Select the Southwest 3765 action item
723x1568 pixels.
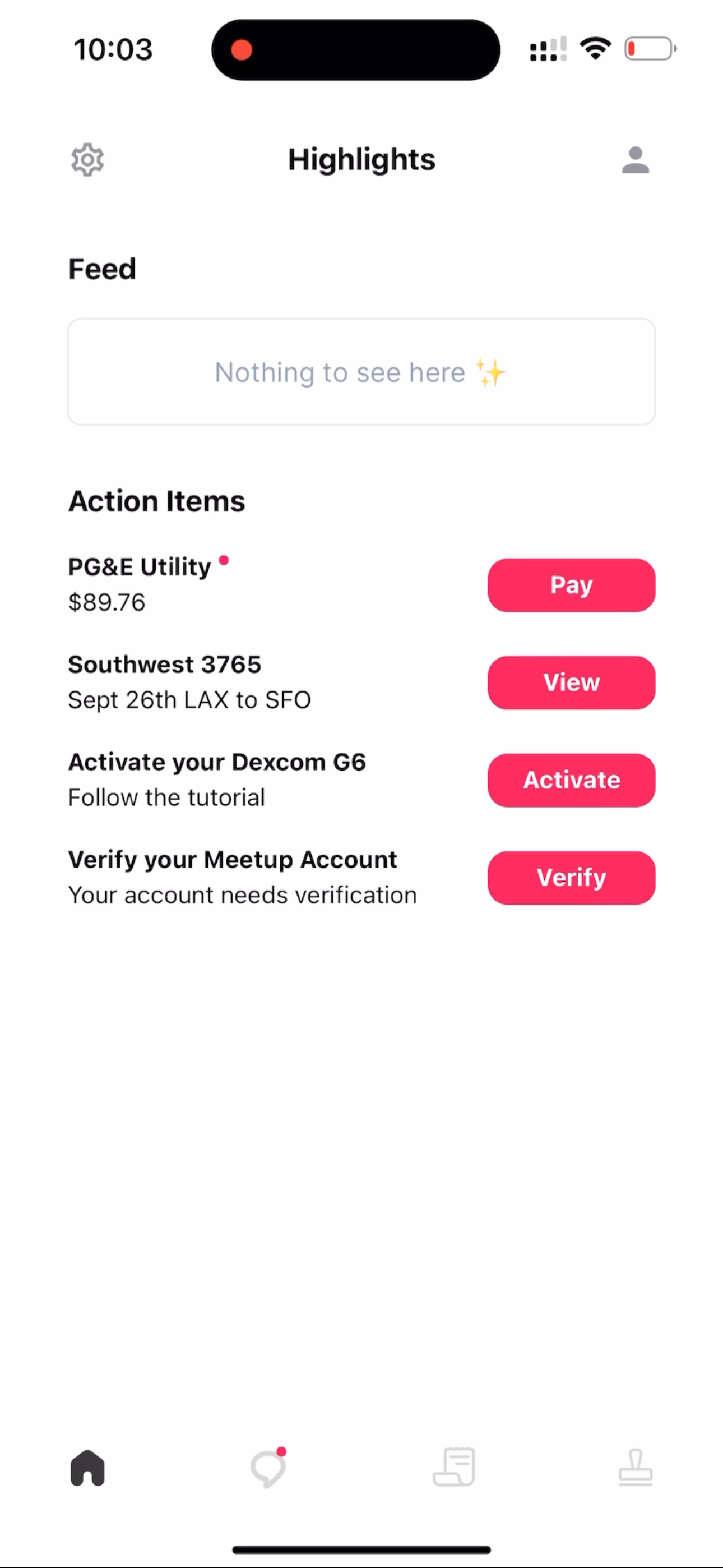tap(164, 664)
